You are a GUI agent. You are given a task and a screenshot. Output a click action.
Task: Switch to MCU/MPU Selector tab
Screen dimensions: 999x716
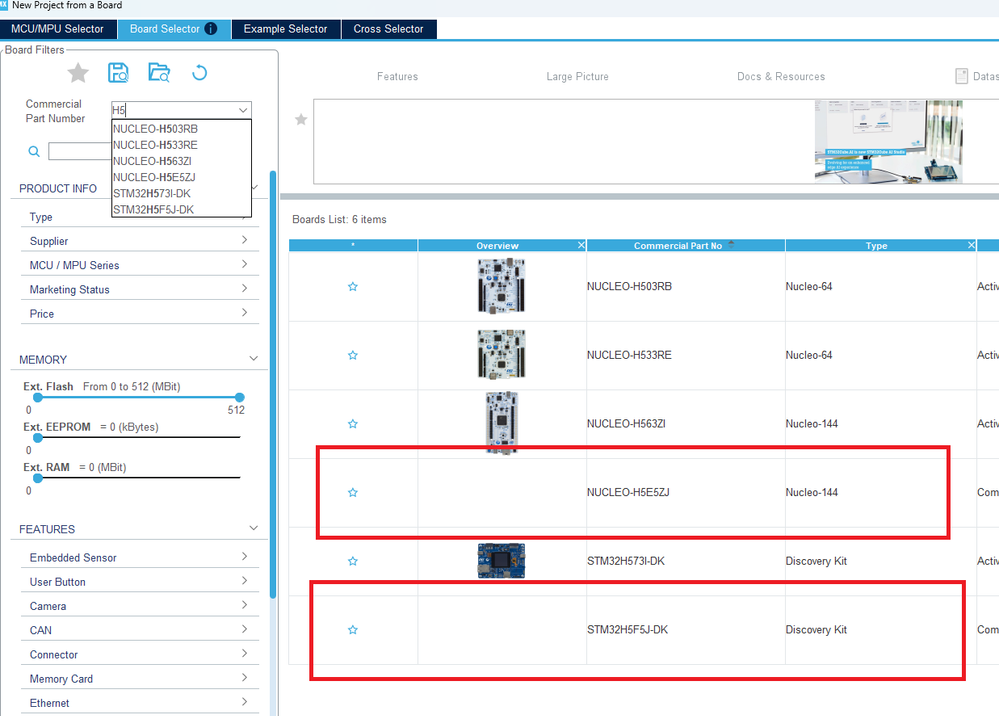[x=57, y=29]
